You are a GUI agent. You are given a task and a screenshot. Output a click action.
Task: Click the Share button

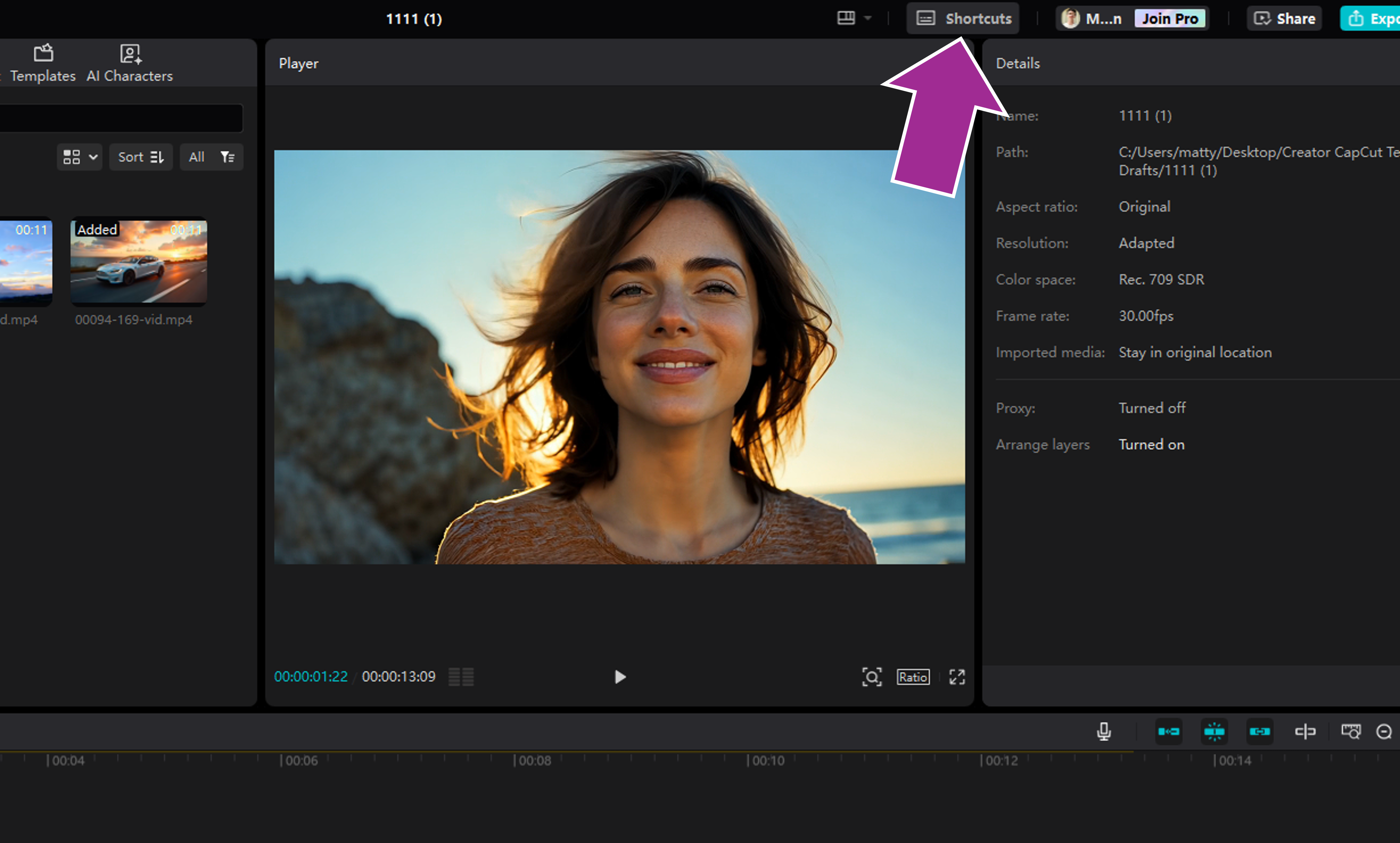1284,18
